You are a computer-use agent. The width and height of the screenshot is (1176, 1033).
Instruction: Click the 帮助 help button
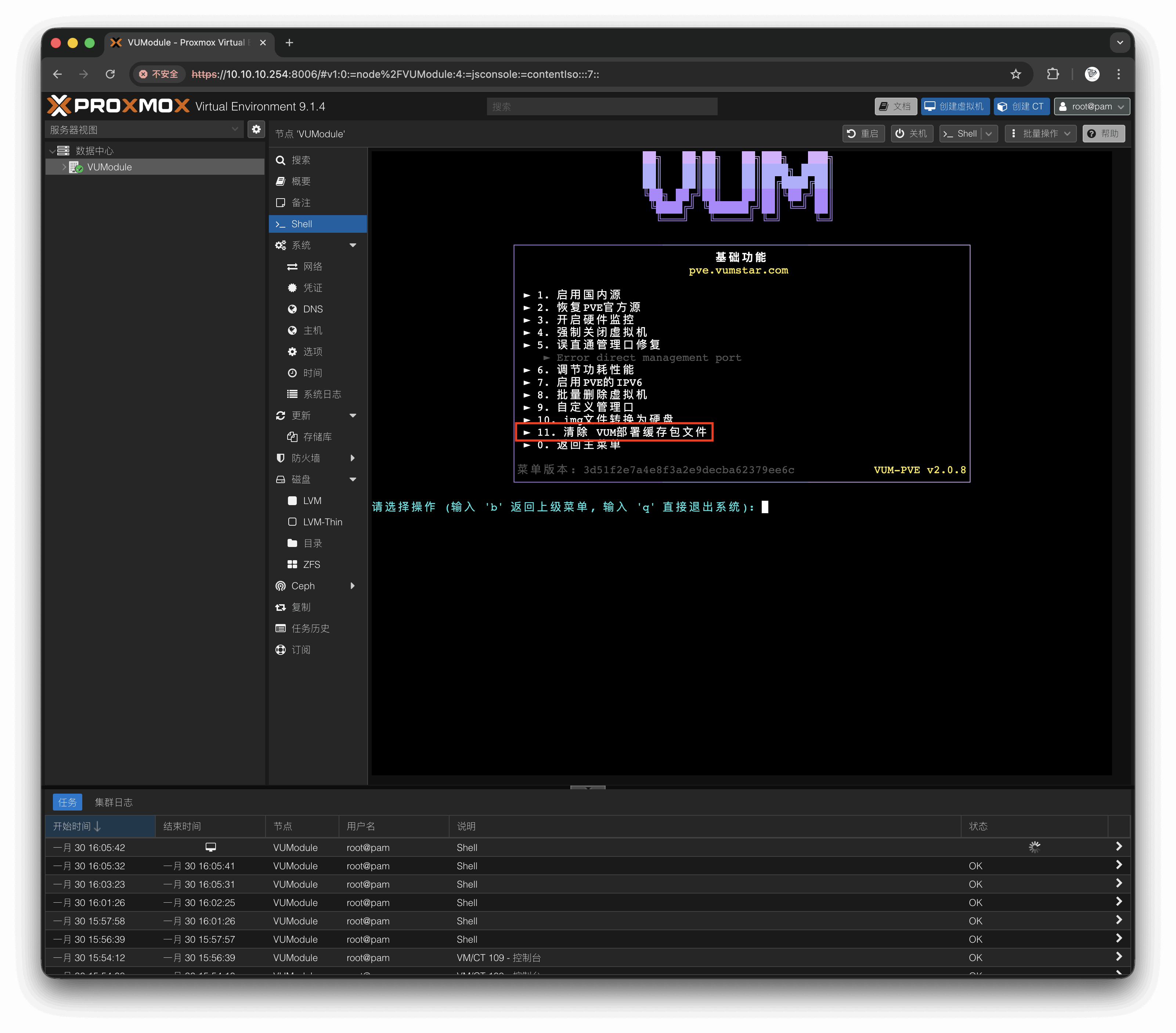tap(1103, 134)
